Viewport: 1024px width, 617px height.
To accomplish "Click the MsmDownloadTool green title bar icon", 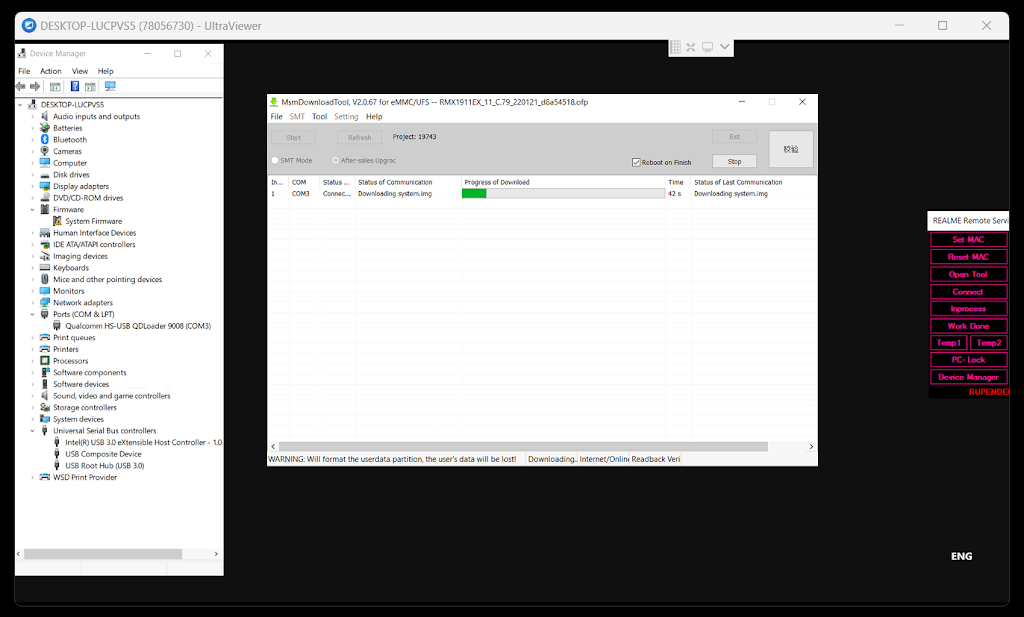I will (x=274, y=102).
